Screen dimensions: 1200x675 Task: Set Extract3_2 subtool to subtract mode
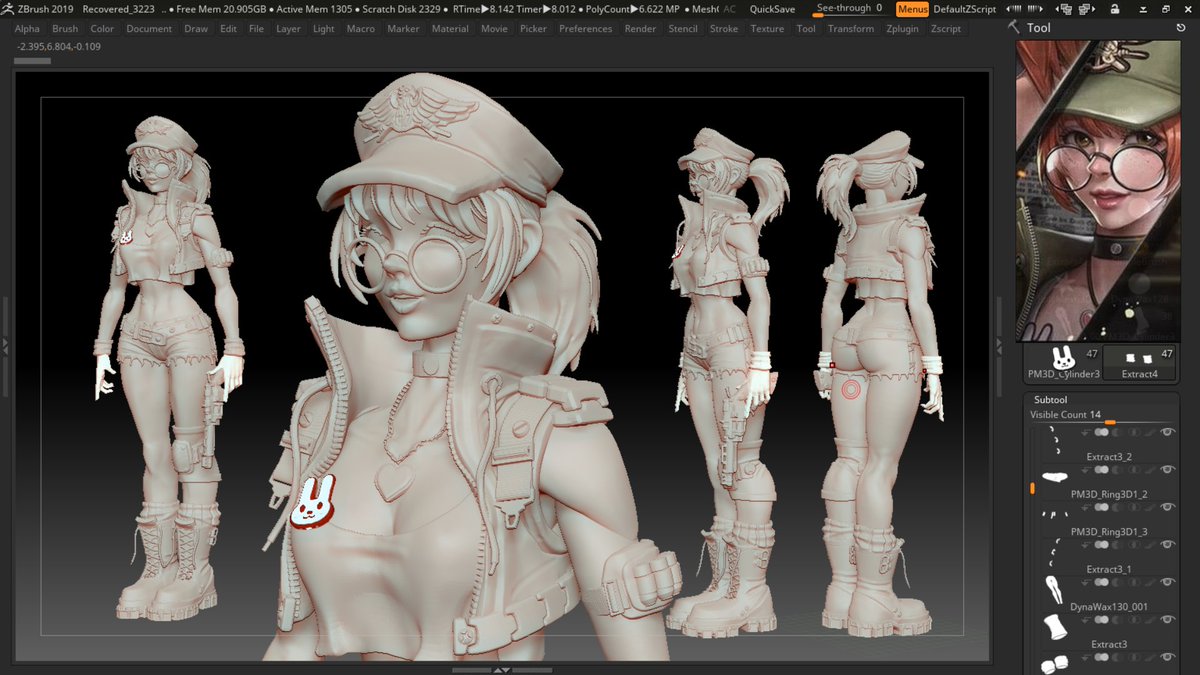coord(1117,432)
